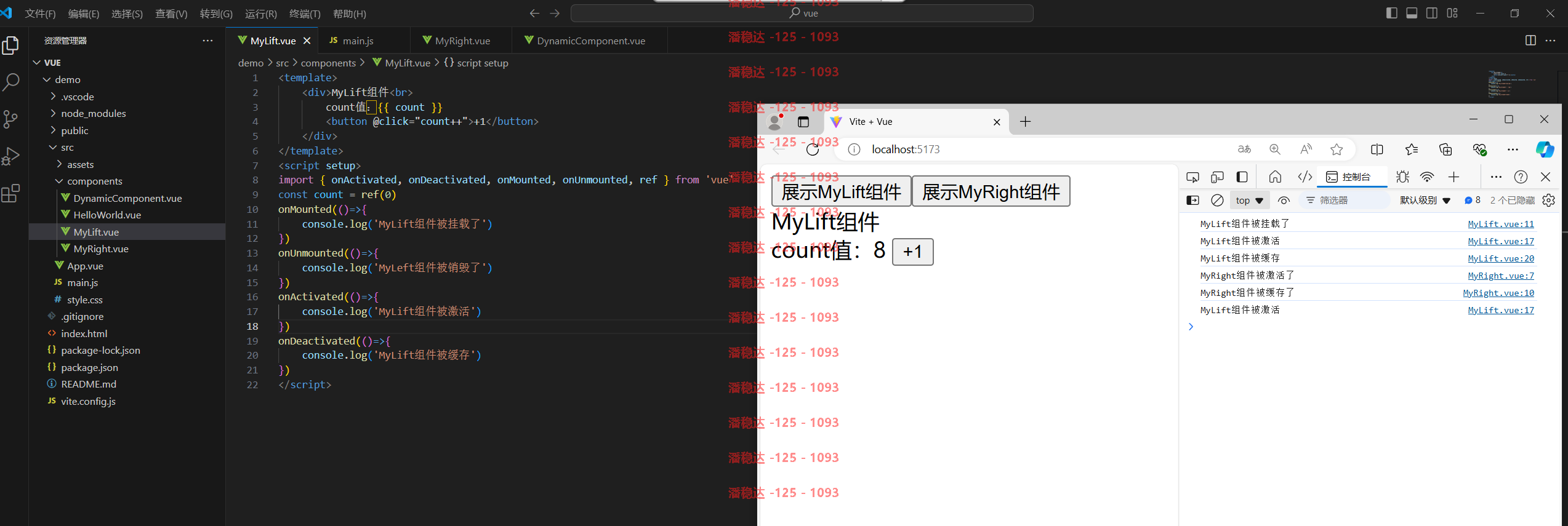This screenshot has width=1568, height=526.
Task: Close the MyLift.vue editor tab
Action: [307, 41]
